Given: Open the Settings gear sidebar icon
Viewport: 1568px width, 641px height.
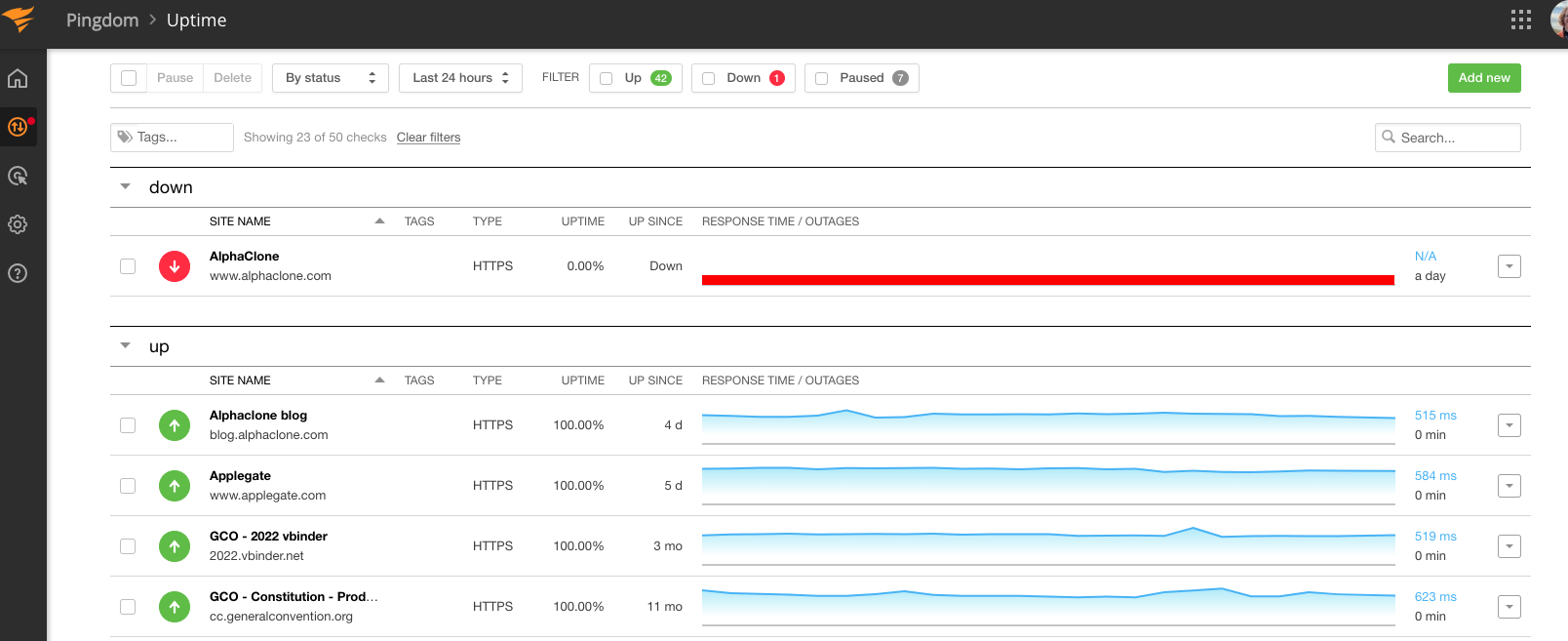Looking at the screenshot, I should (18, 224).
